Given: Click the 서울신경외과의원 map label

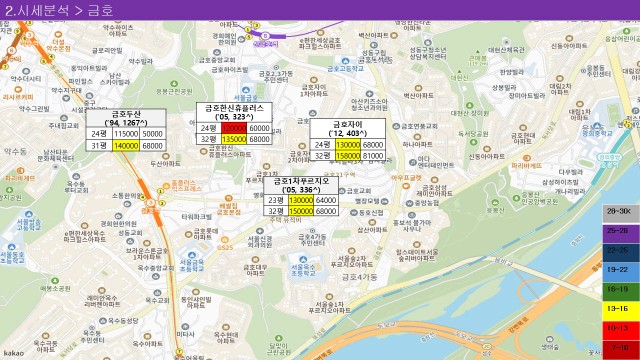Looking at the screenshot, I should [x=260, y=242].
